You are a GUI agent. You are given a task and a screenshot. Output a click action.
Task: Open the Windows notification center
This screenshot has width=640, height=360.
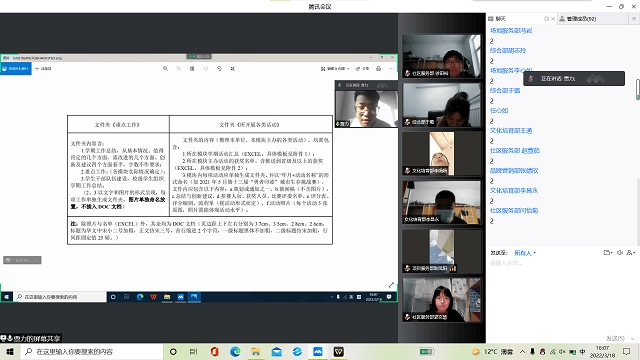pos(627,351)
